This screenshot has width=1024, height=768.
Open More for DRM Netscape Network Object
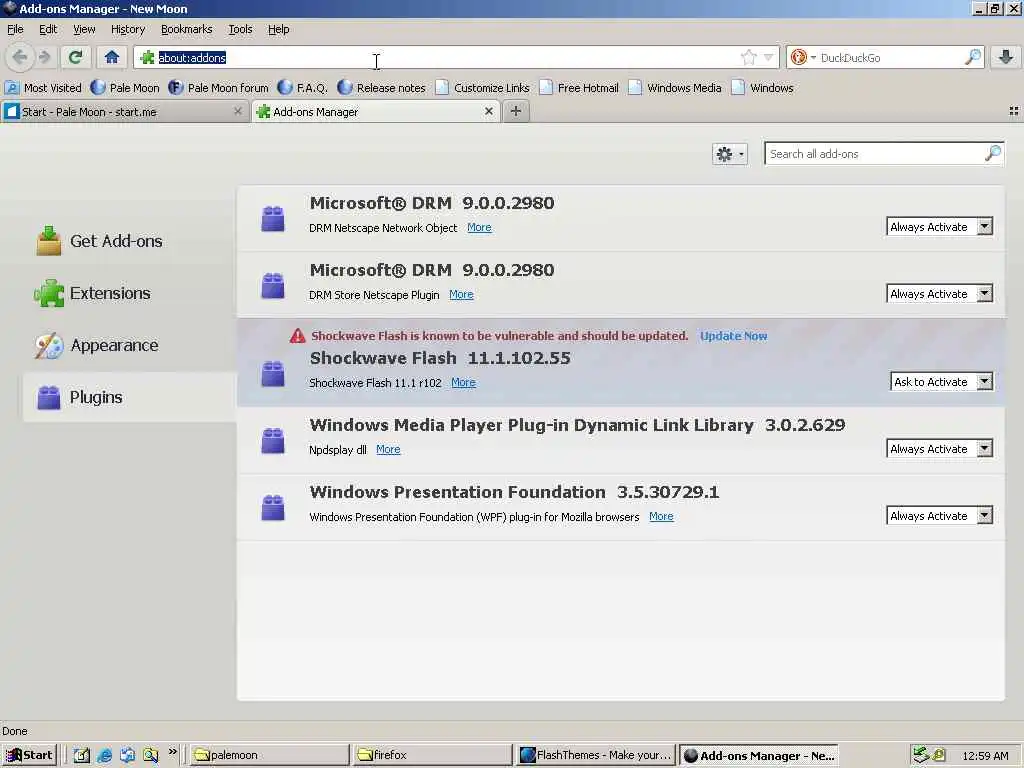(479, 227)
